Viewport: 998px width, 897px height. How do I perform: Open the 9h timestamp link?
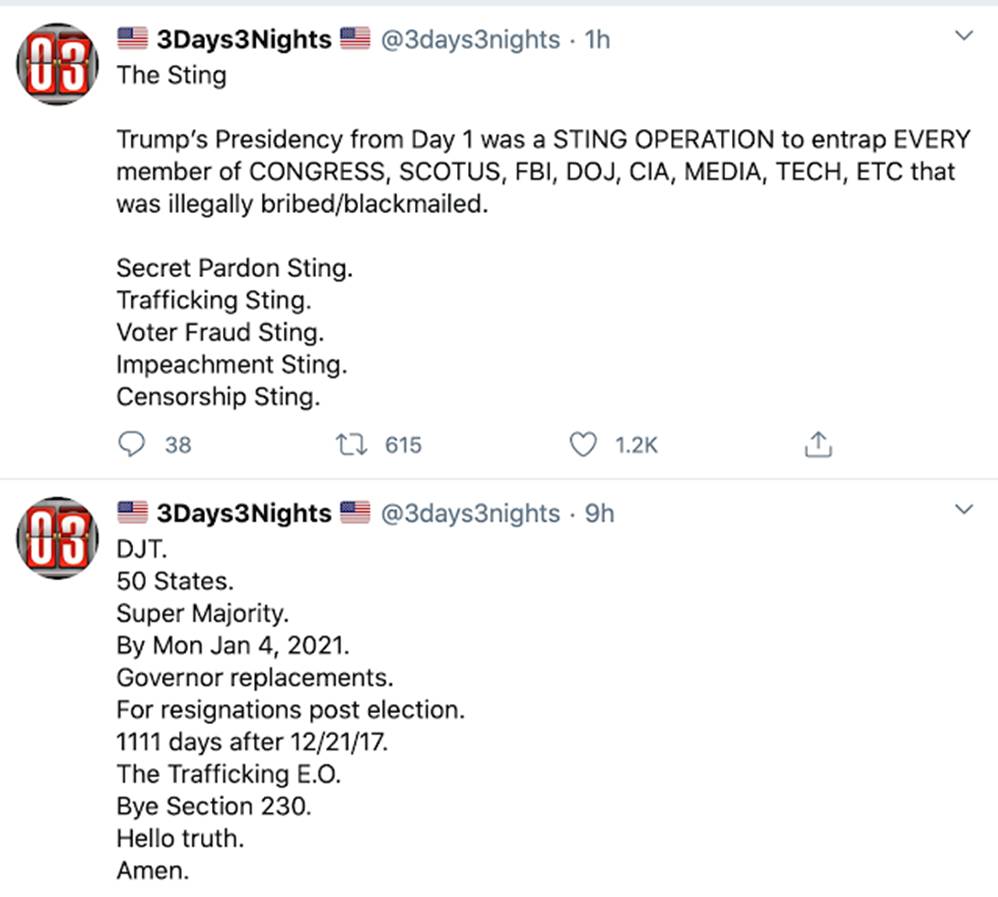[599, 513]
